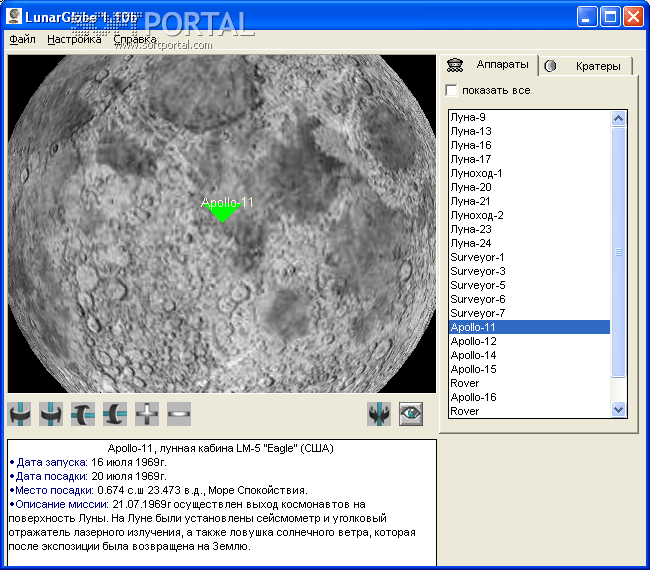Toggle the eye visibility icon
The width and height of the screenshot is (650, 570).
411,413
